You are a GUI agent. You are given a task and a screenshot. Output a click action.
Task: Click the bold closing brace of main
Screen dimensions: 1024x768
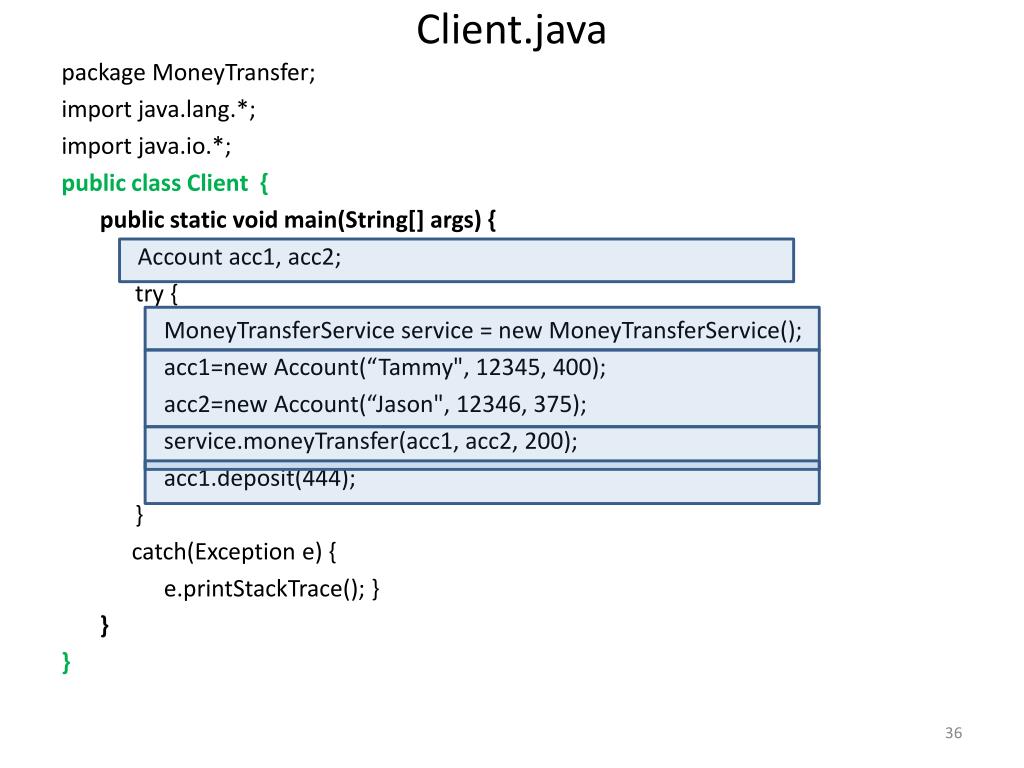(x=104, y=626)
